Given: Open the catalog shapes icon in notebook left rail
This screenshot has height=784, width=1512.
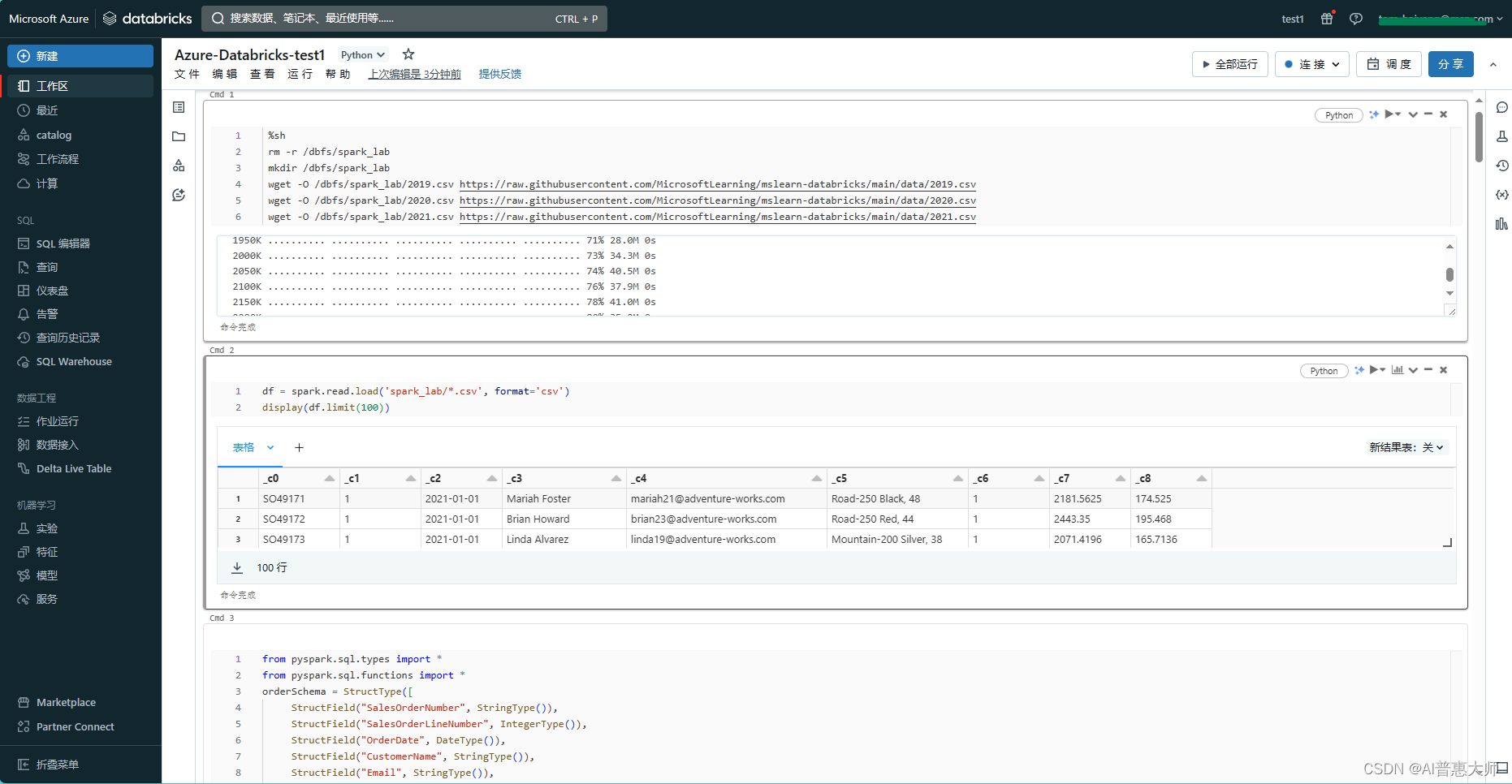Looking at the screenshot, I should coord(179,166).
